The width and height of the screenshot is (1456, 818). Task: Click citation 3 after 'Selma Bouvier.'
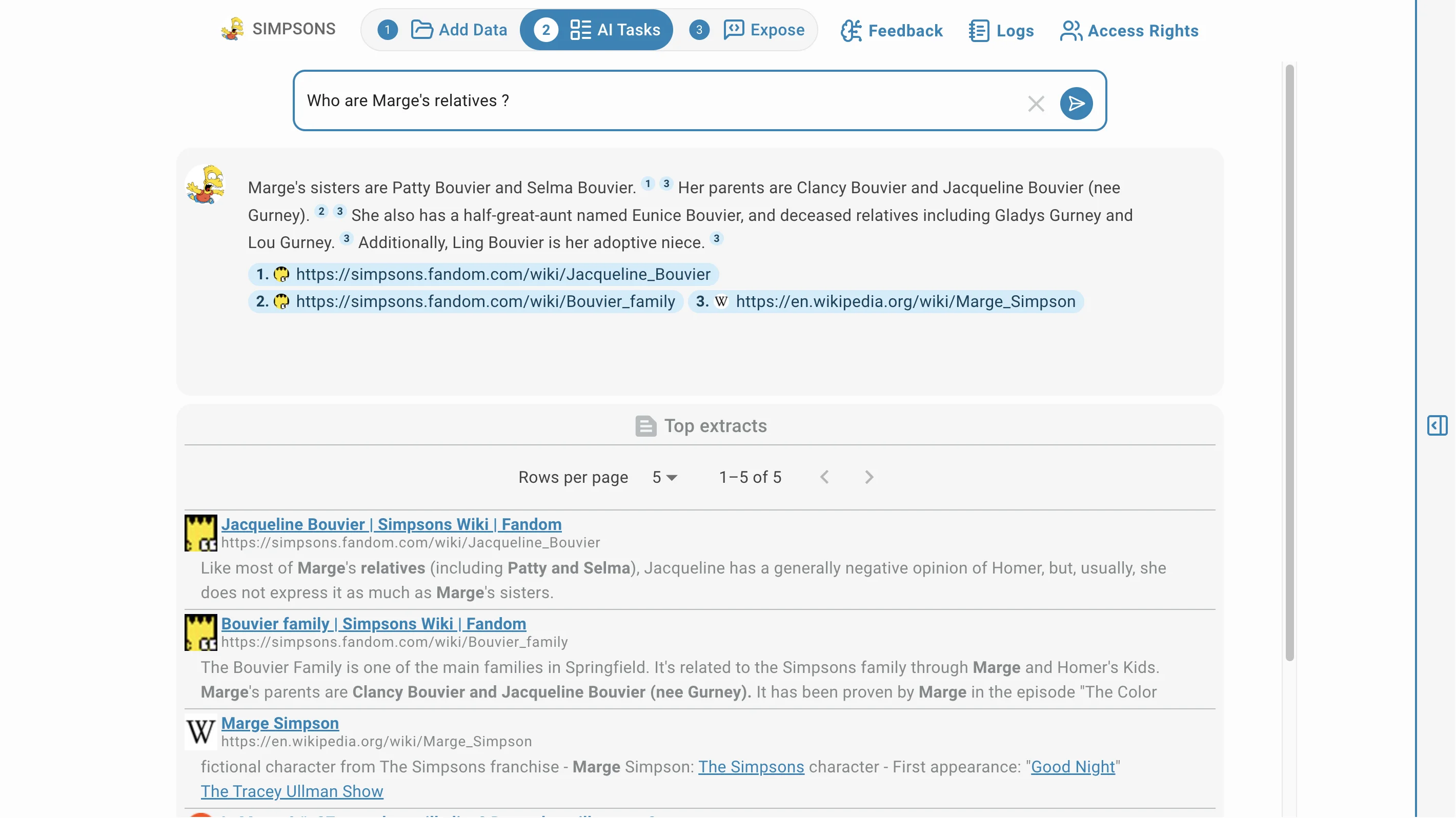[666, 183]
